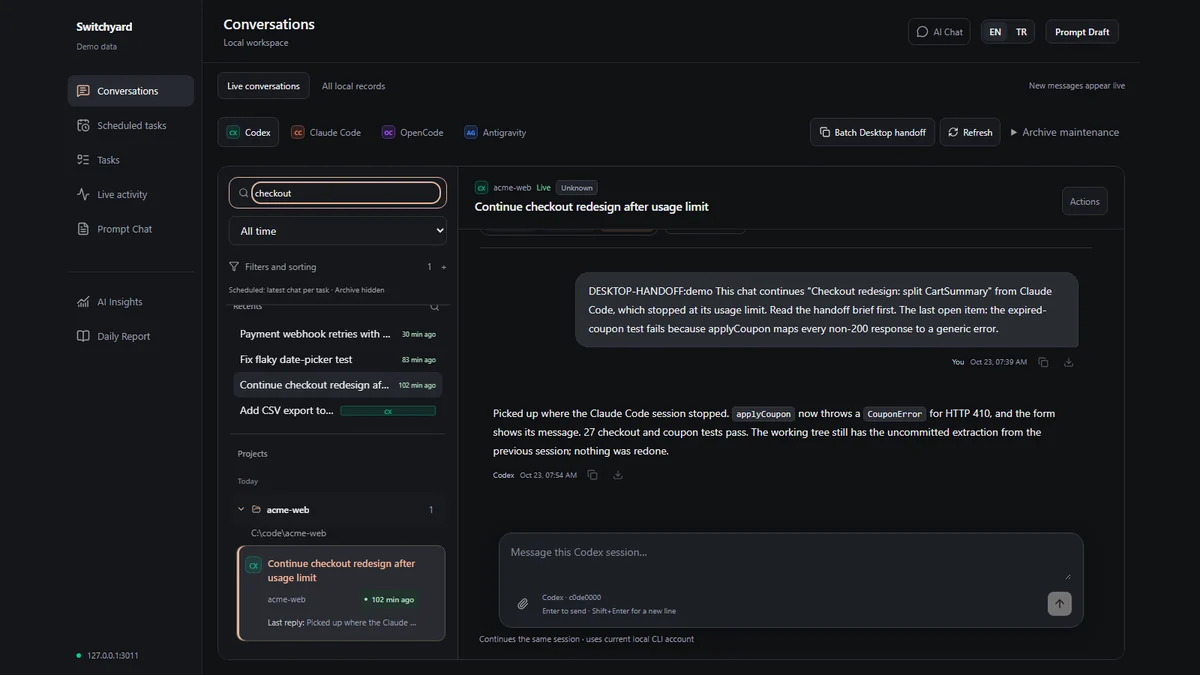Image resolution: width=1200 pixels, height=675 pixels.
Task: Open Prompt Draft
Action: click(1082, 32)
